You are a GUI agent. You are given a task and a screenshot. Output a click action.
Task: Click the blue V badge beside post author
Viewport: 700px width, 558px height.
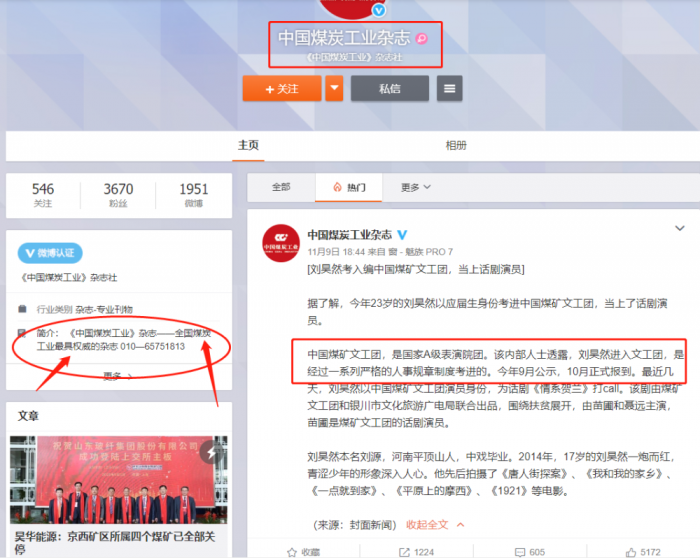[402, 235]
